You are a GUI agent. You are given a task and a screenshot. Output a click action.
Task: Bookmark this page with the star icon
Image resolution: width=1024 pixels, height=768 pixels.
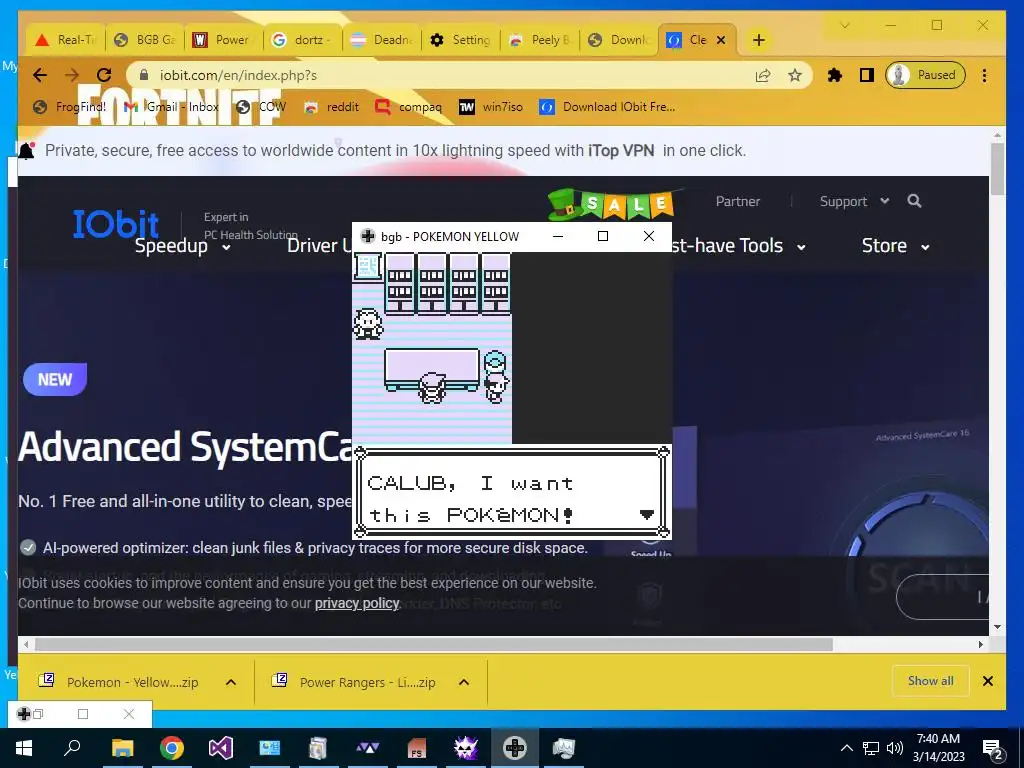[794, 75]
